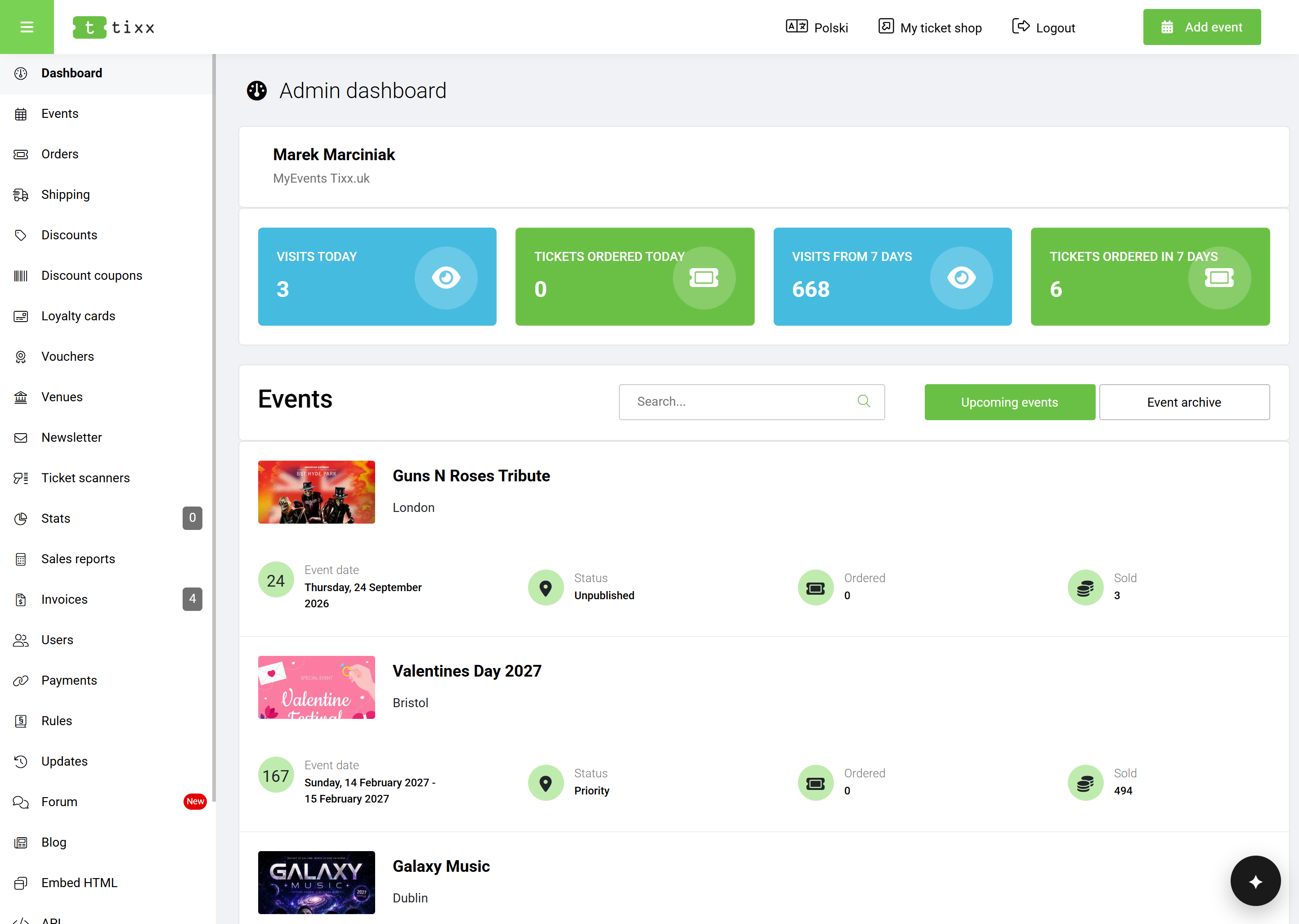
Task: Click the Venues building icon
Action: pyautogui.click(x=21, y=397)
